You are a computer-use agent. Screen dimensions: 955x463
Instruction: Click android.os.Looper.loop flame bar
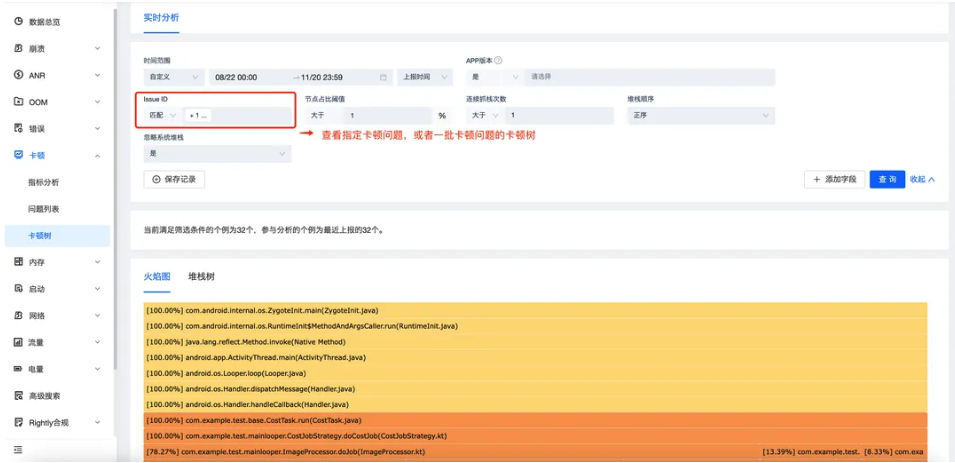coord(535,373)
